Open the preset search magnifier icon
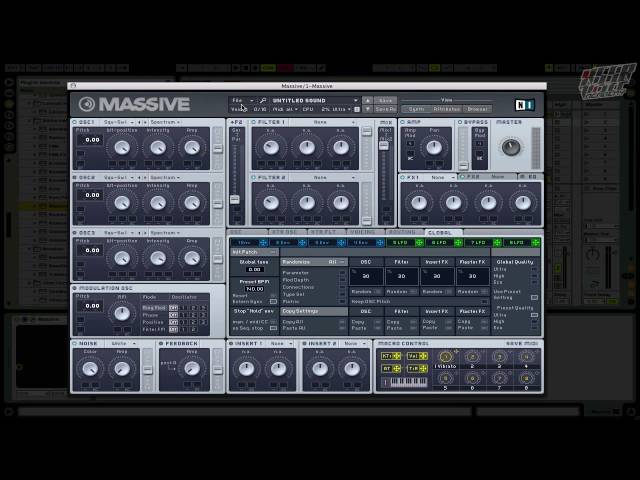Viewport: 640px width, 480px height. coord(263,100)
